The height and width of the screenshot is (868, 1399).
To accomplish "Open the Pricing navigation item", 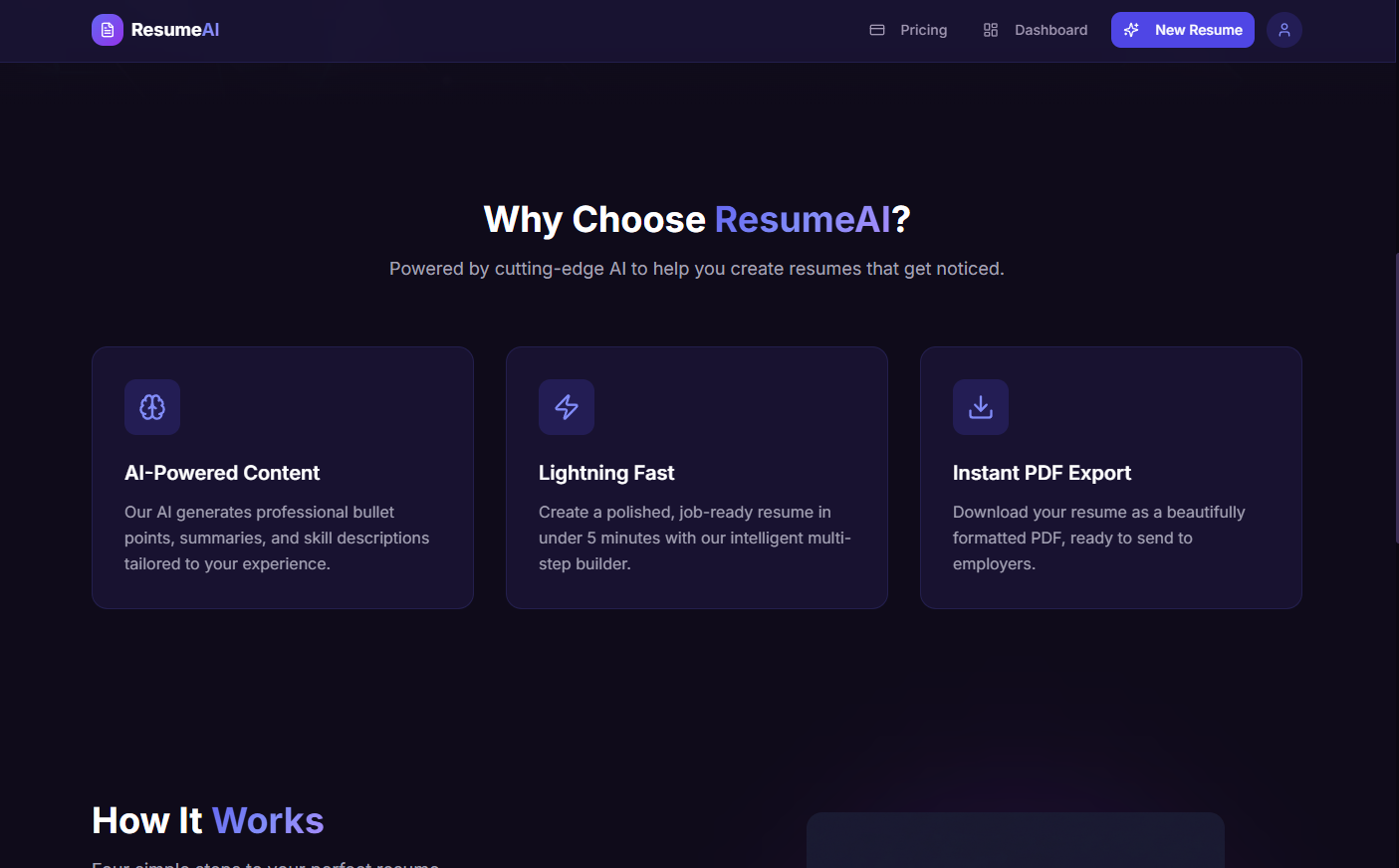I will pyautogui.click(x=924, y=30).
